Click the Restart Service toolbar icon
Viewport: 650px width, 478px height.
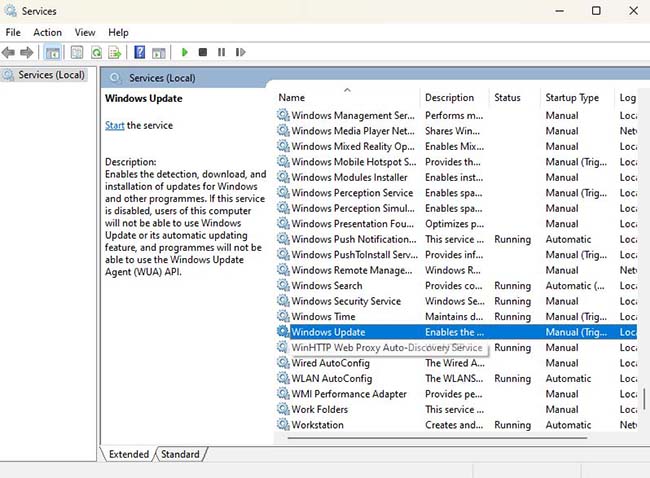click(x=240, y=52)
